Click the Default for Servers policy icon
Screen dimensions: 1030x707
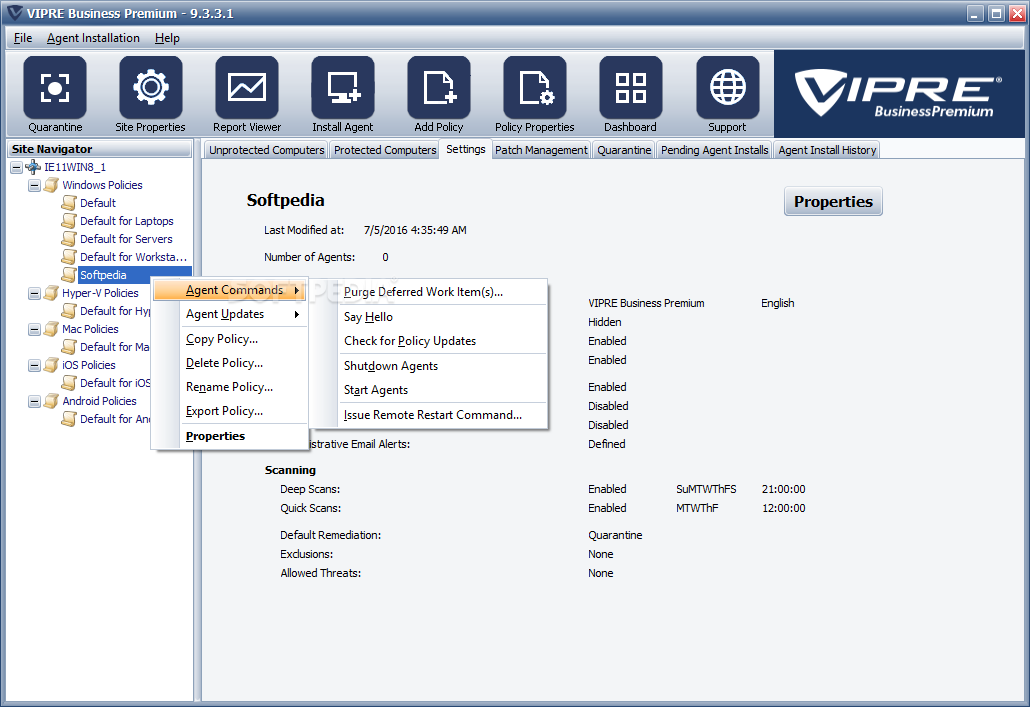coord(69,239)
